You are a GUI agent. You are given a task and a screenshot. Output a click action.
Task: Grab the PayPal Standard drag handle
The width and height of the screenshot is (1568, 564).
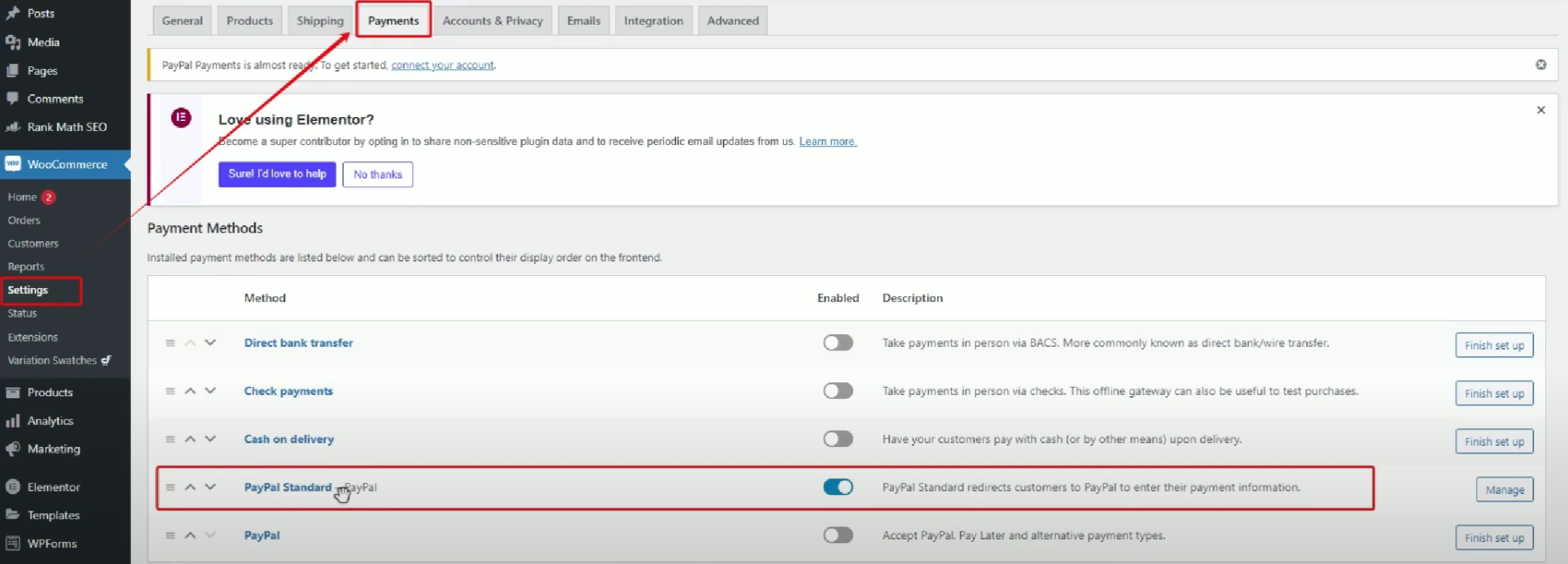[x=170, y=487]
